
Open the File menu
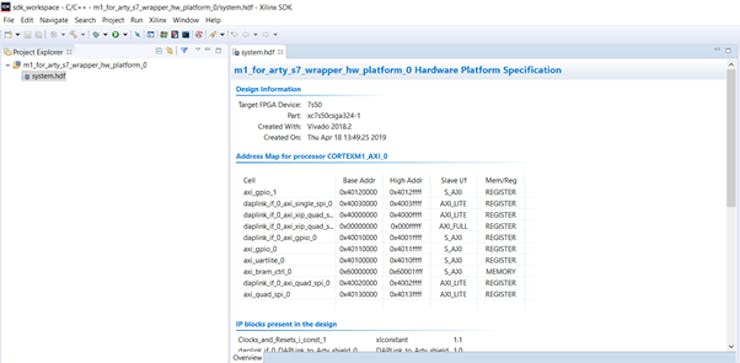(x=9, y=20)
